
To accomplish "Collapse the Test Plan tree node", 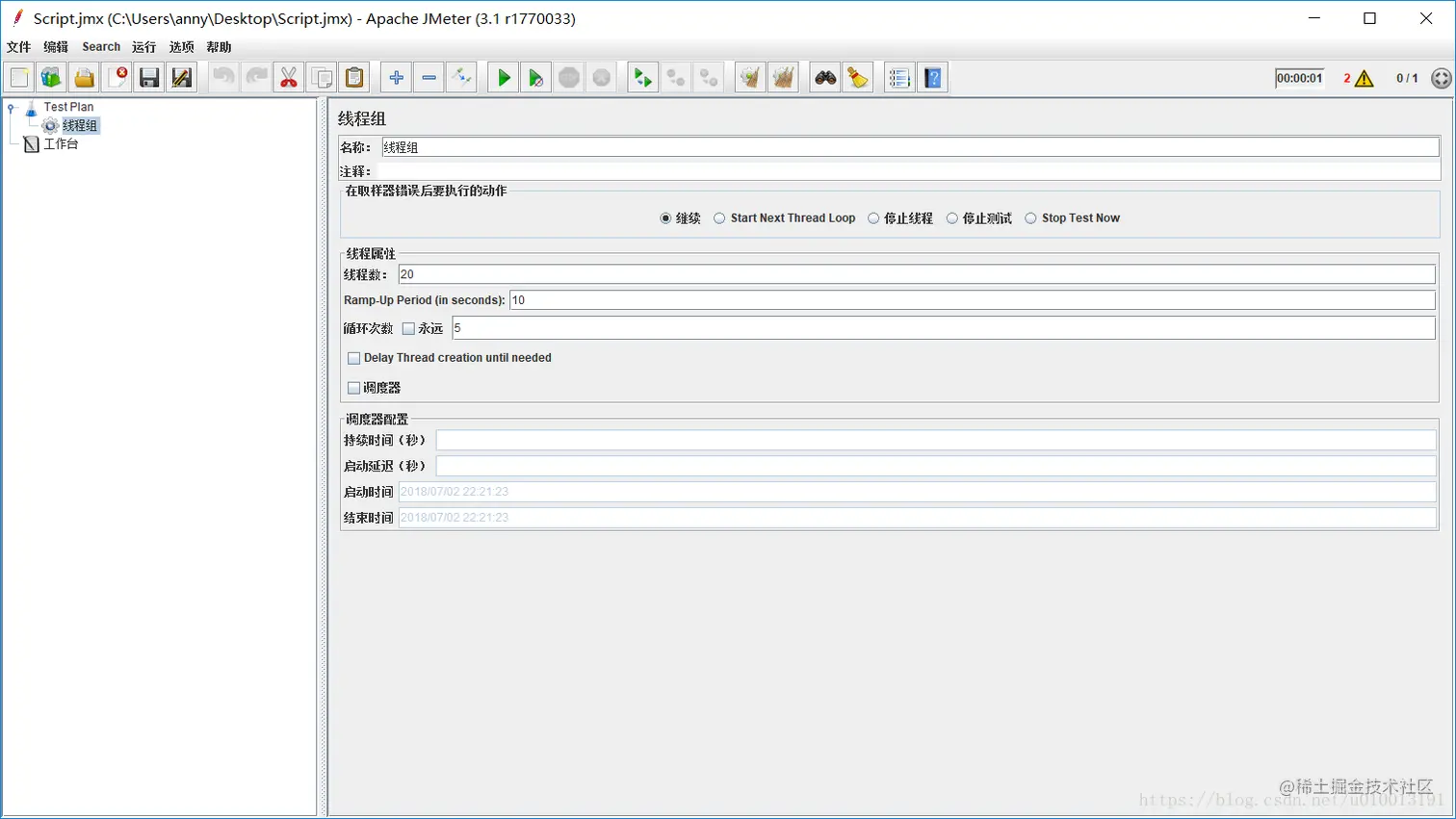I will (12, 108).
